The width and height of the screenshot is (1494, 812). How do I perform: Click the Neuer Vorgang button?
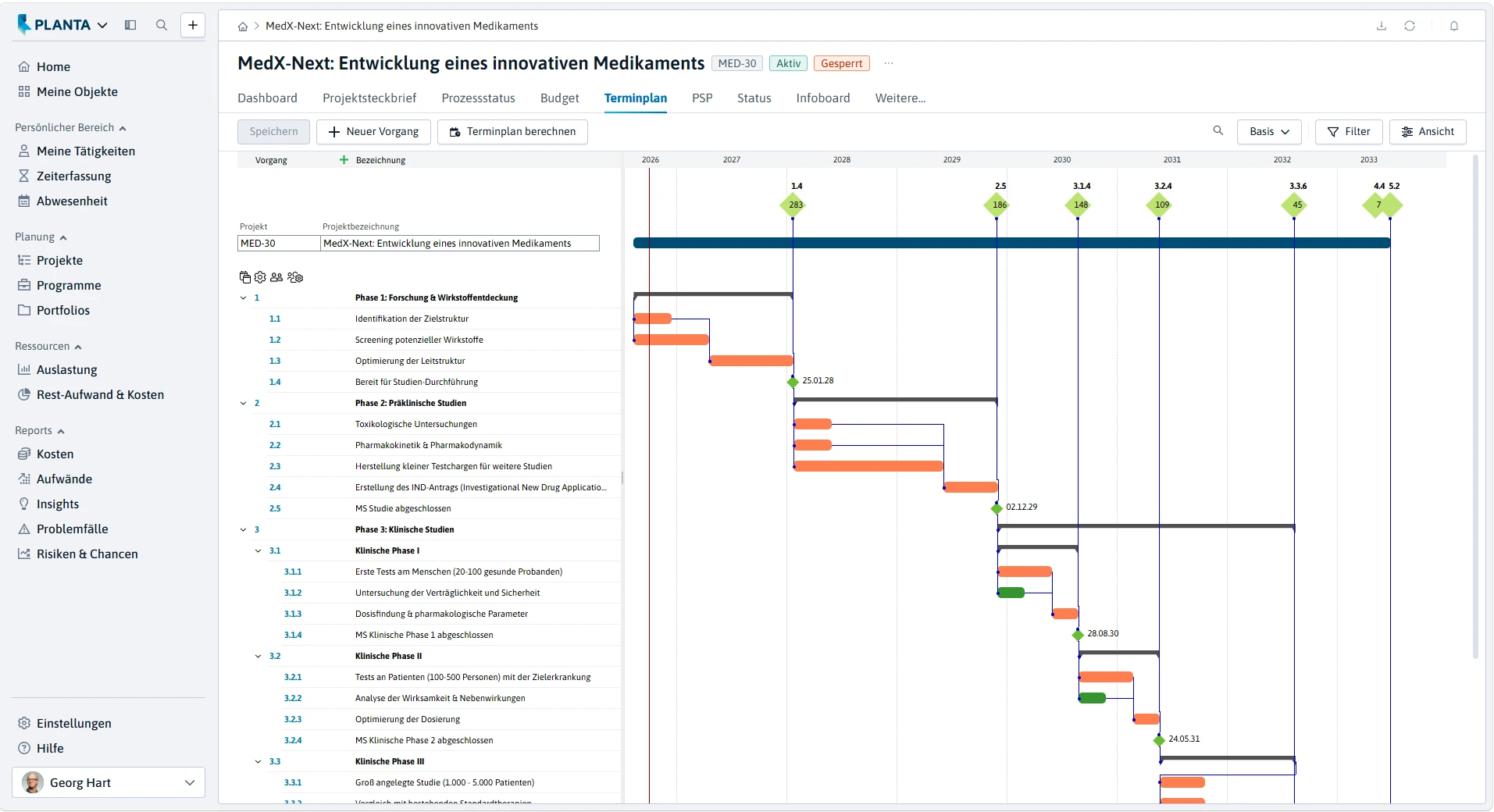(x=373, y=131)
